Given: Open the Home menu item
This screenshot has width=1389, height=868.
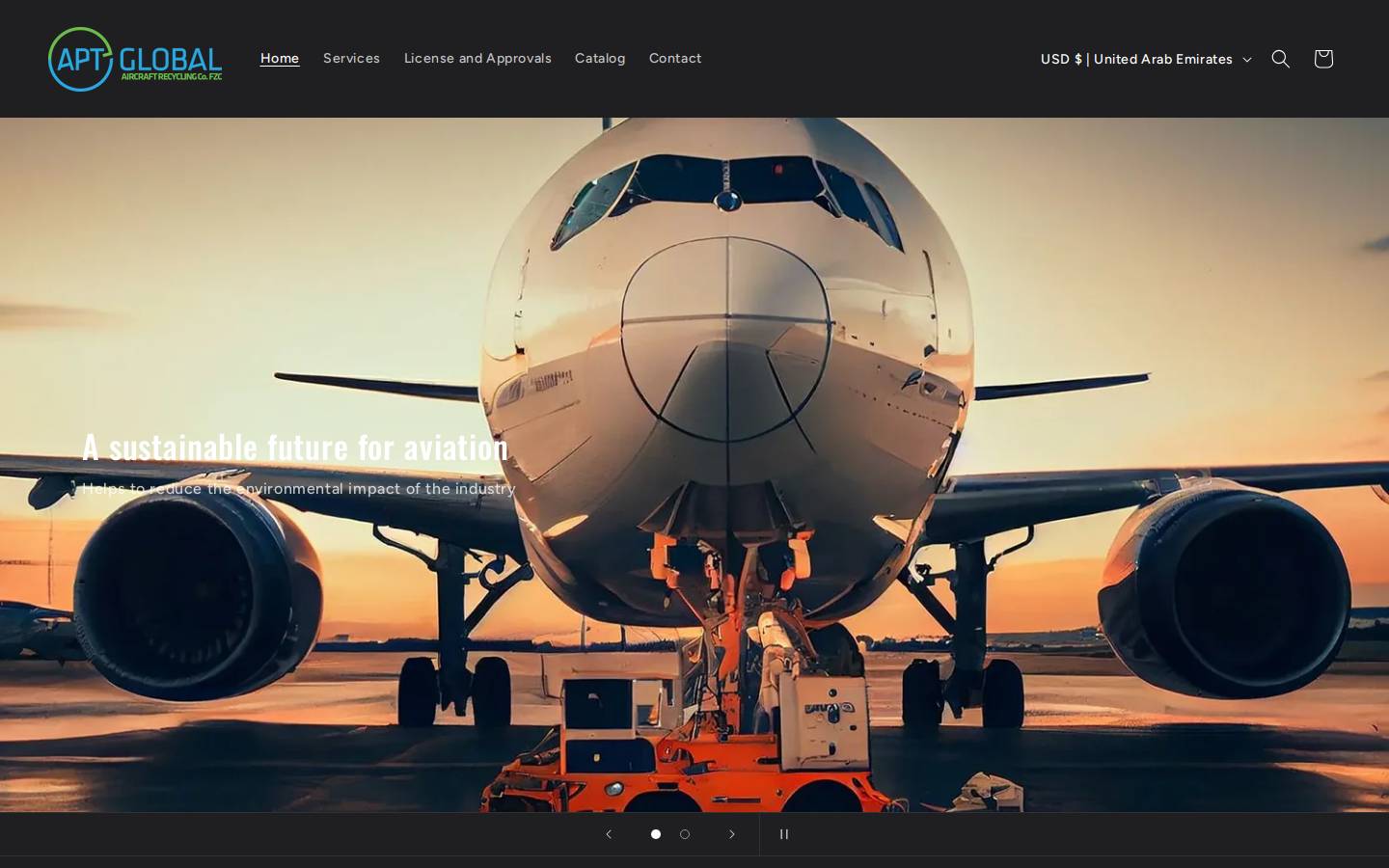Looking at the screenshot, I should pos(280,58).
